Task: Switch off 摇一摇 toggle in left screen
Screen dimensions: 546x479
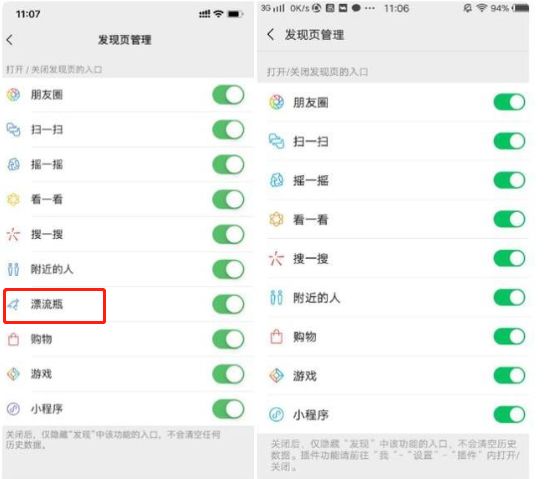Action: pos(228,165)
